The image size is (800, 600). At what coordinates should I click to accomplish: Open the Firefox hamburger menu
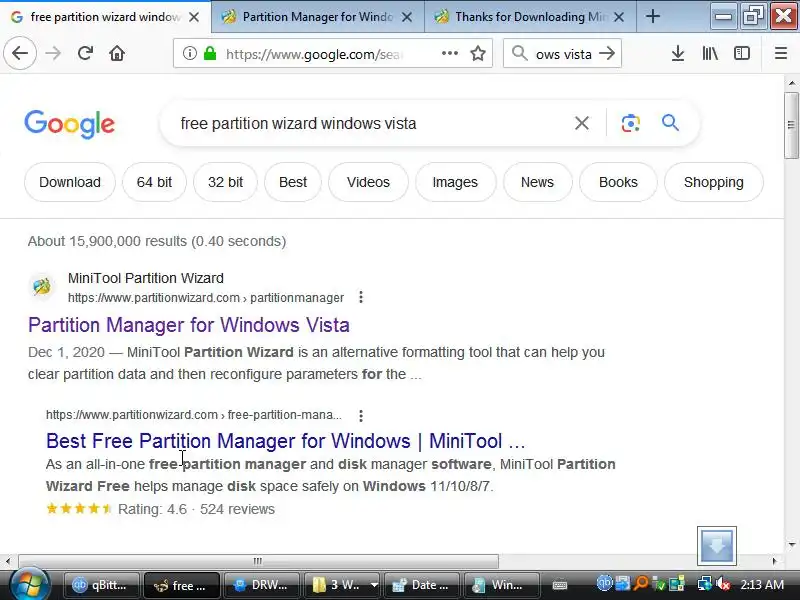[781, 53]
